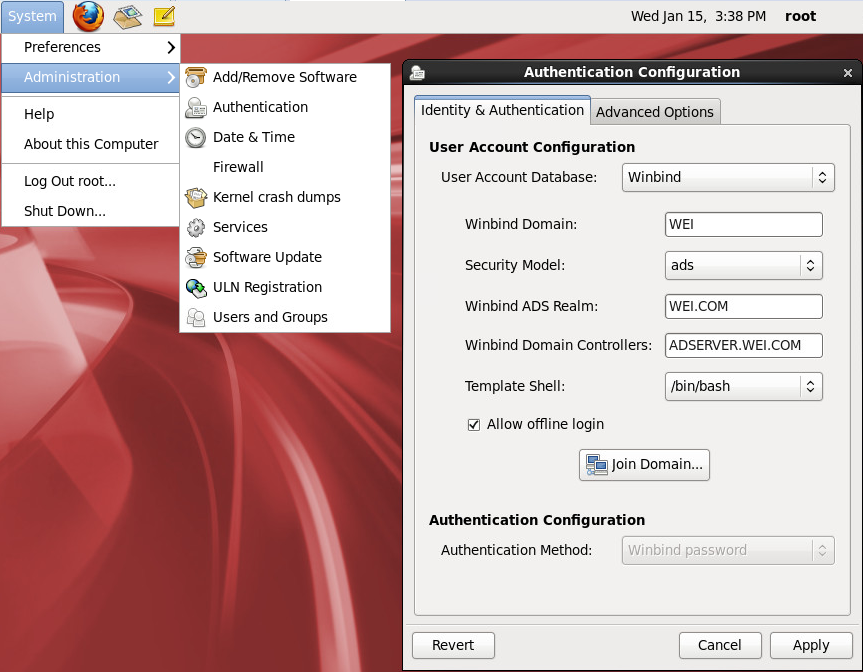Open the package installer icon in top panel
Screen dimensions: 863x672
coord(128,17)
